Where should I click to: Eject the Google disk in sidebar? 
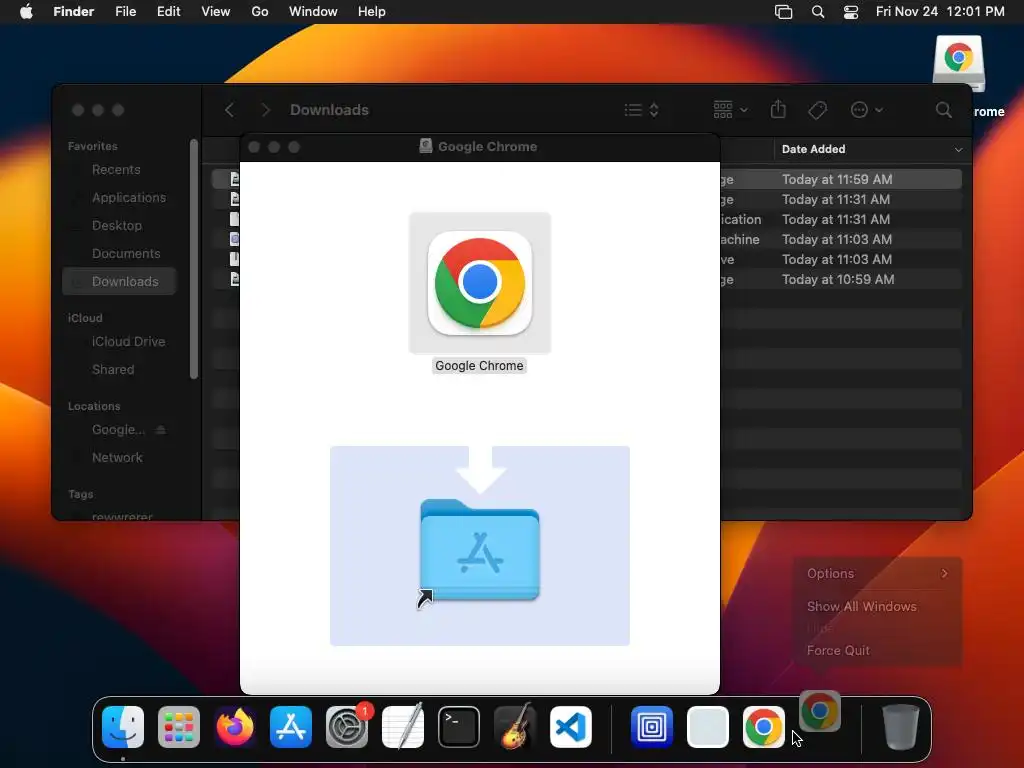click(x=161, y=430)
